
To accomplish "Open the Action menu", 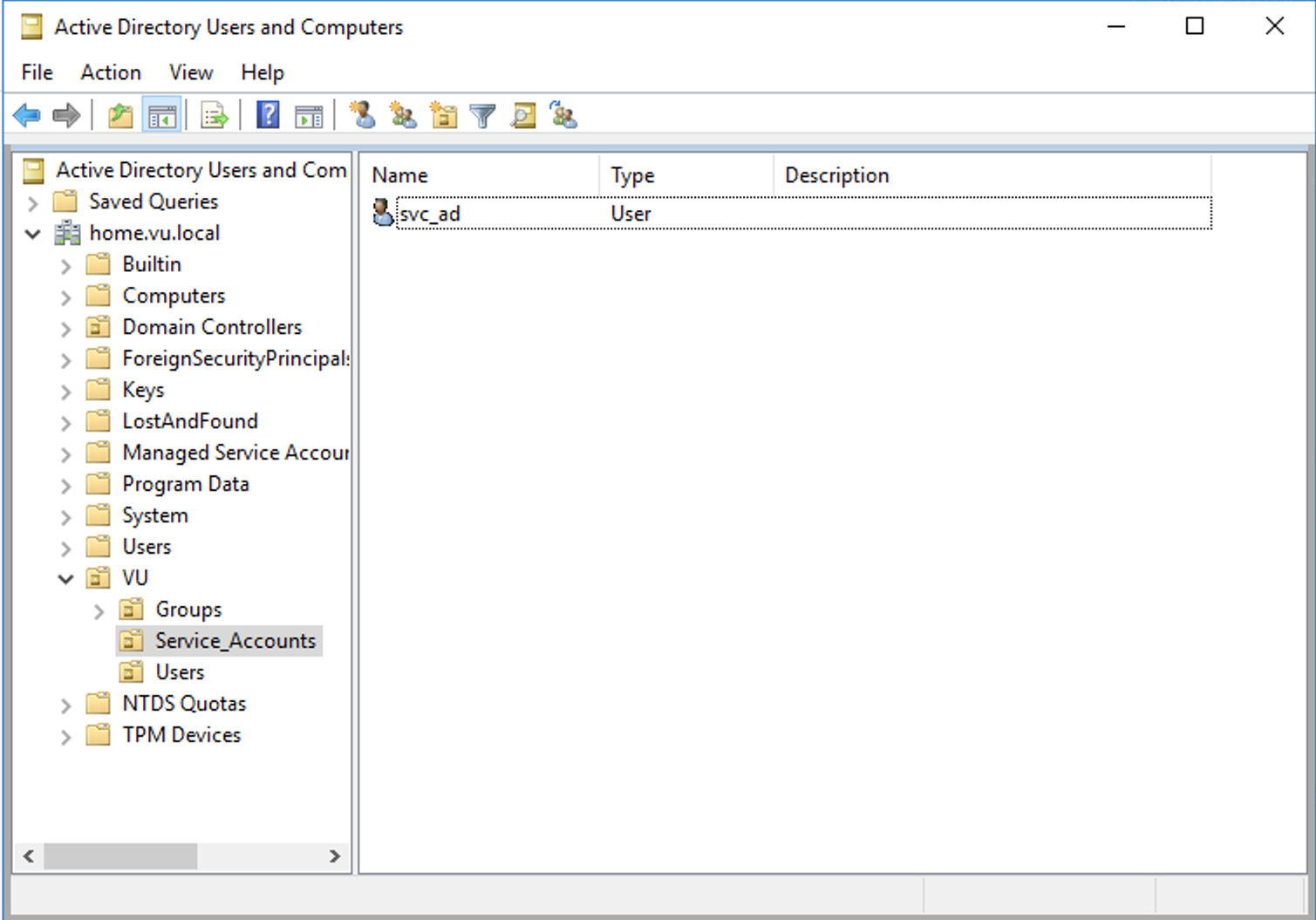I will click(111, 72).
